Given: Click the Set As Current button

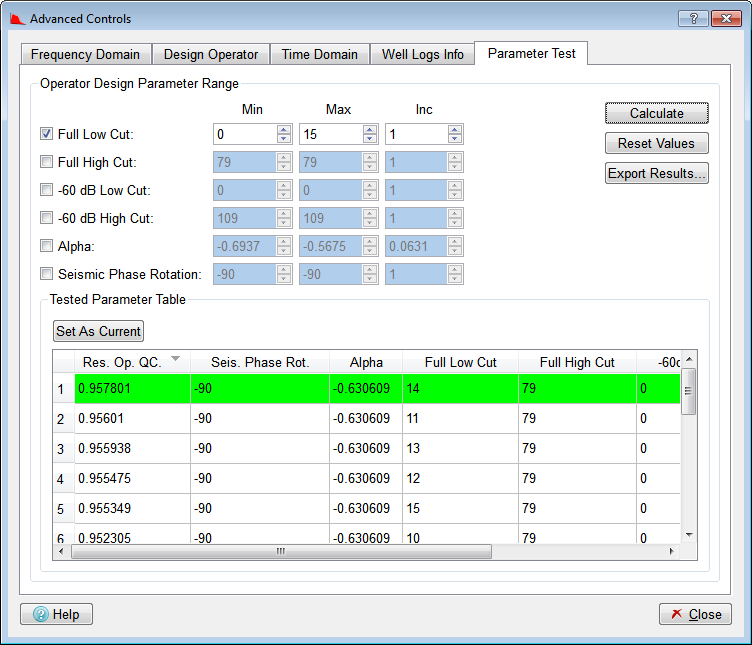Looking at the screenshot, I should [98, 331].
